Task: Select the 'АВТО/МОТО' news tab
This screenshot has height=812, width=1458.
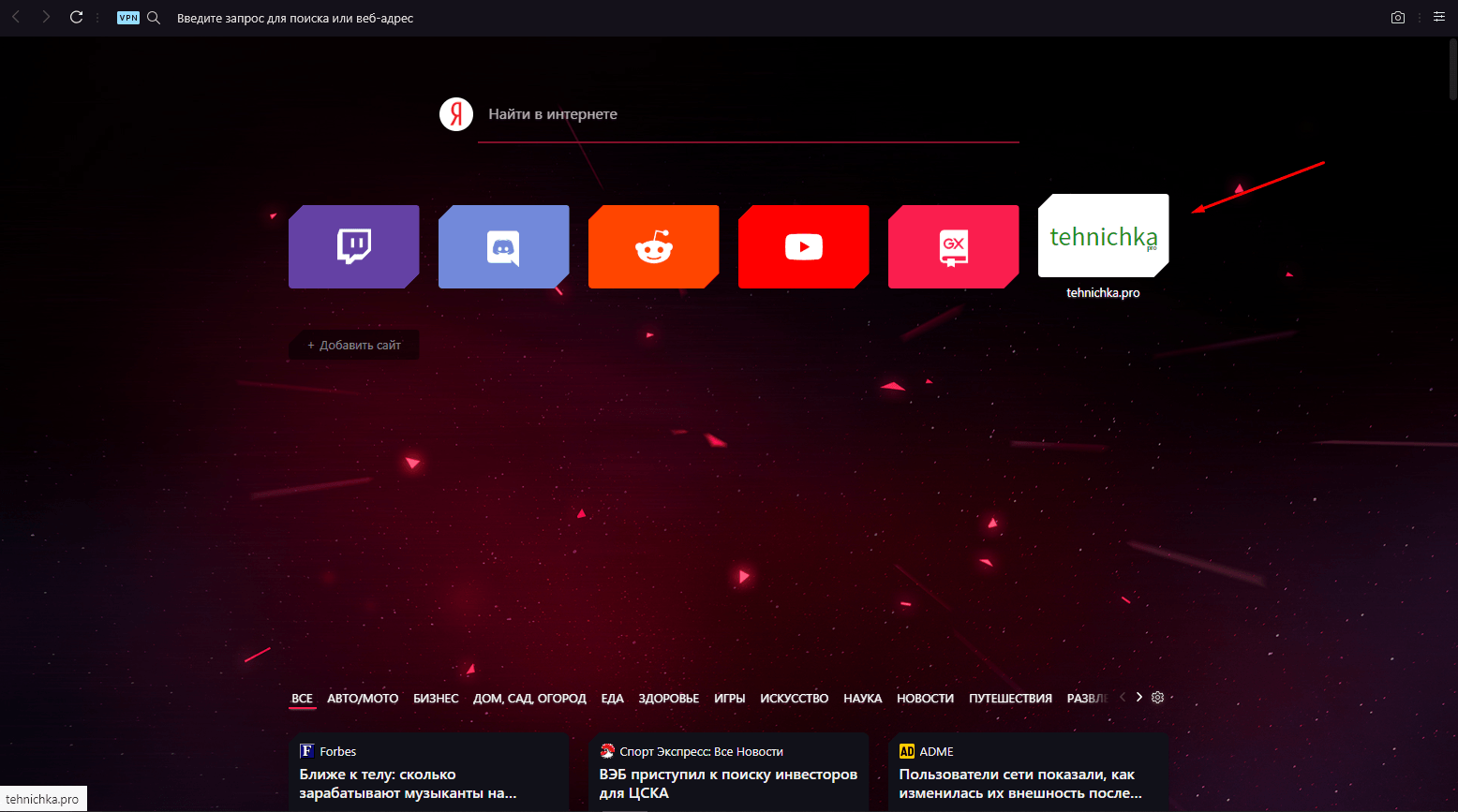Action: pyautogui.click(x=363, y=699)
